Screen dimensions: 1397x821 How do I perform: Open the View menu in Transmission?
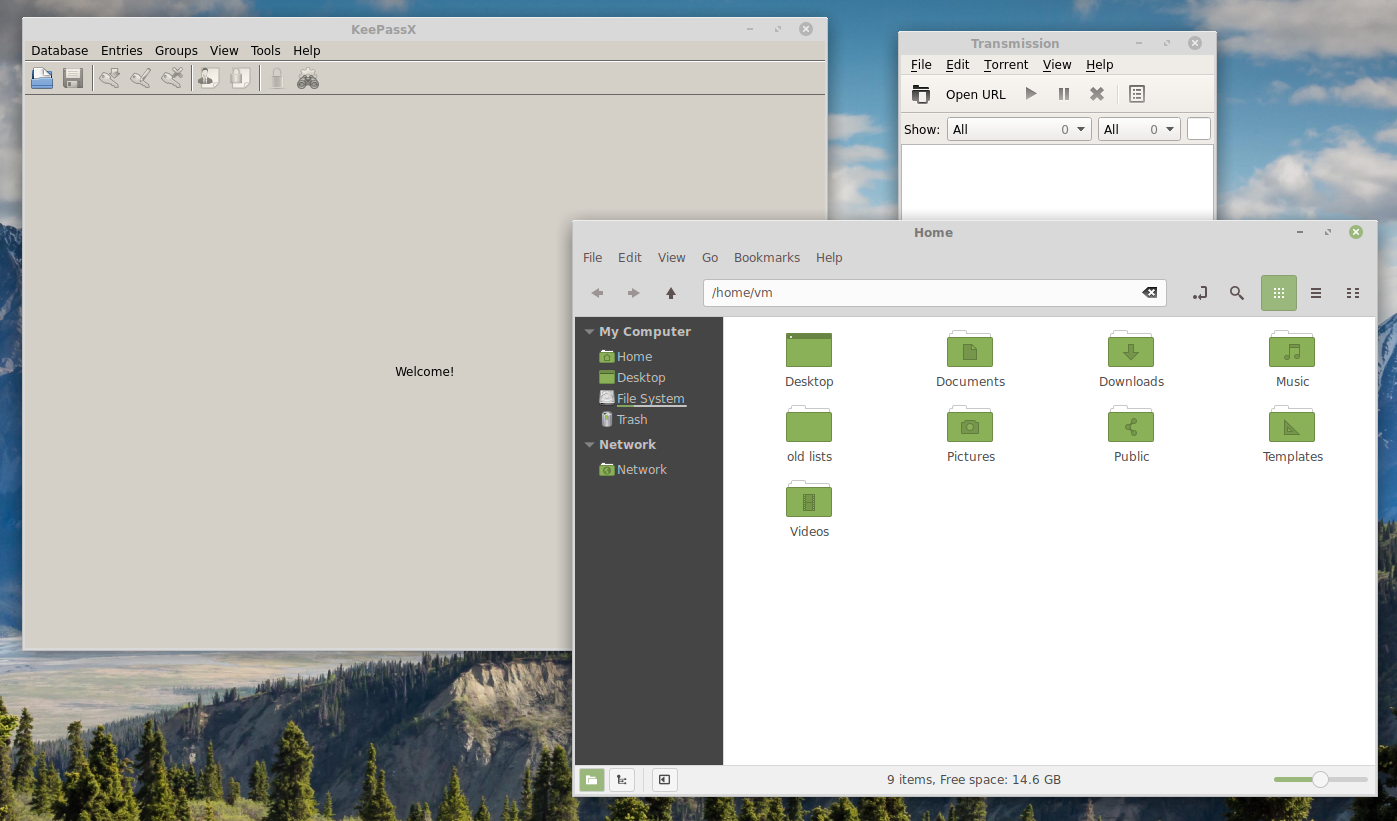click(1057, 65)
